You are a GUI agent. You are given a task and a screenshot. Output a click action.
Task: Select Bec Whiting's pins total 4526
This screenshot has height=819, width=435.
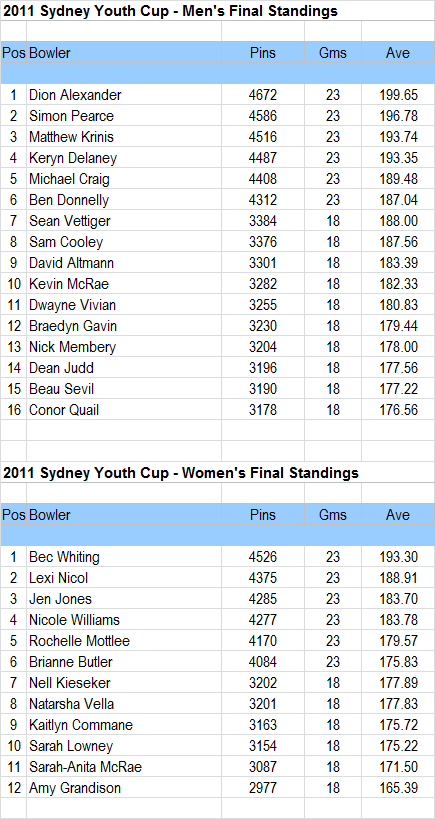pyautogui.click(x=263, y=557)
